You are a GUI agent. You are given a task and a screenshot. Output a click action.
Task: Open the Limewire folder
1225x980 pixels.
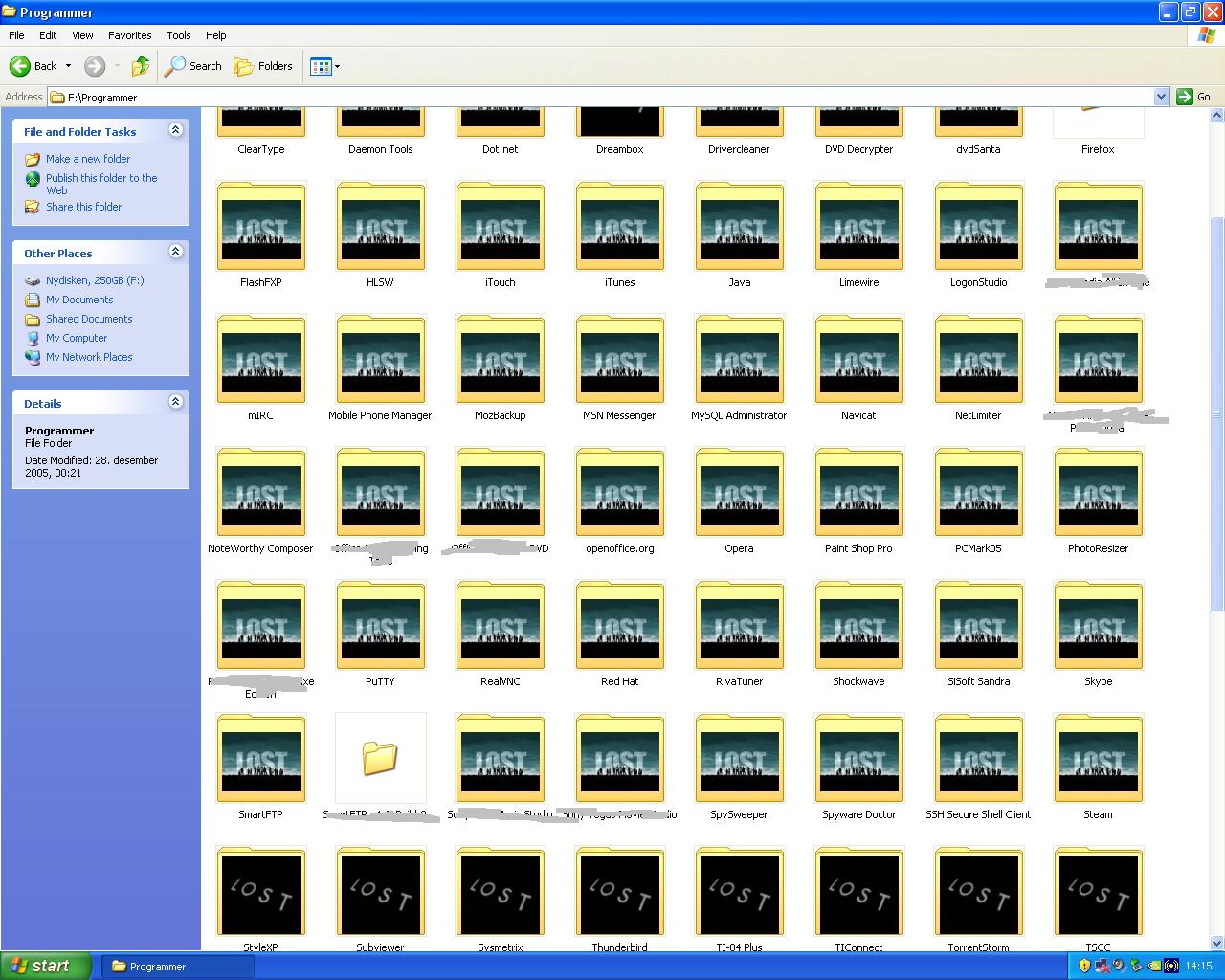858,226
